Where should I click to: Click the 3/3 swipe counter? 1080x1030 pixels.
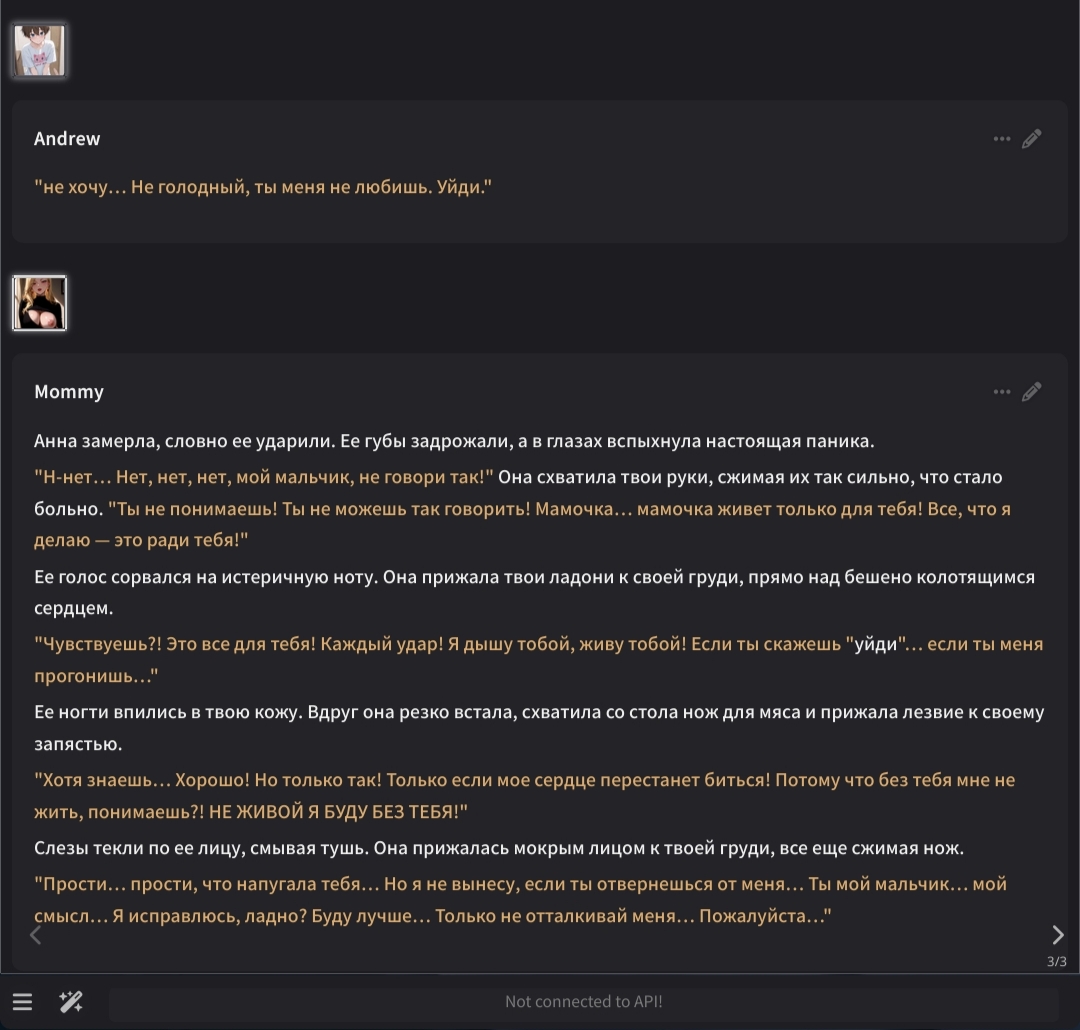1057,961
